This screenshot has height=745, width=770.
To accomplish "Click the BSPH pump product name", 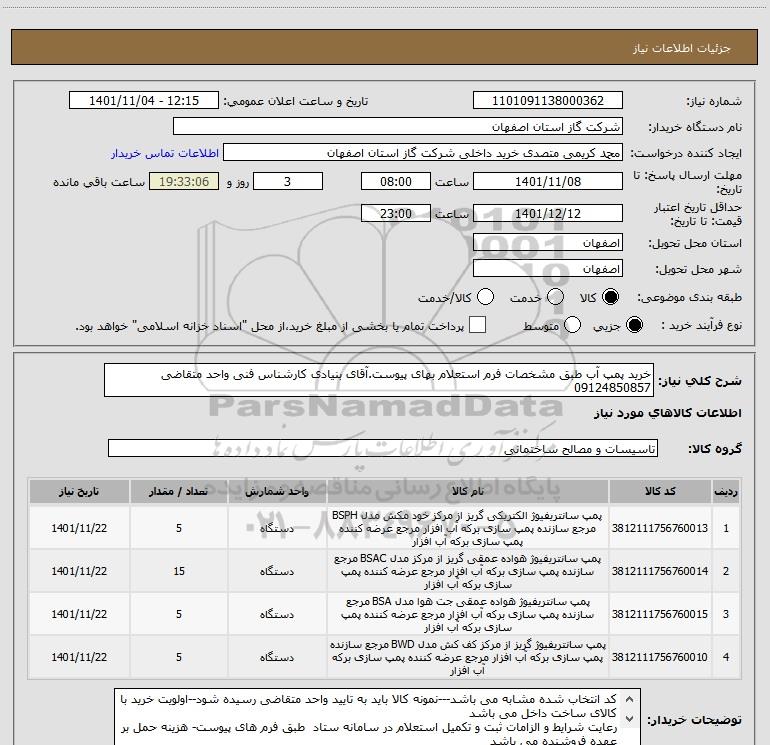I will coord(468,528).
